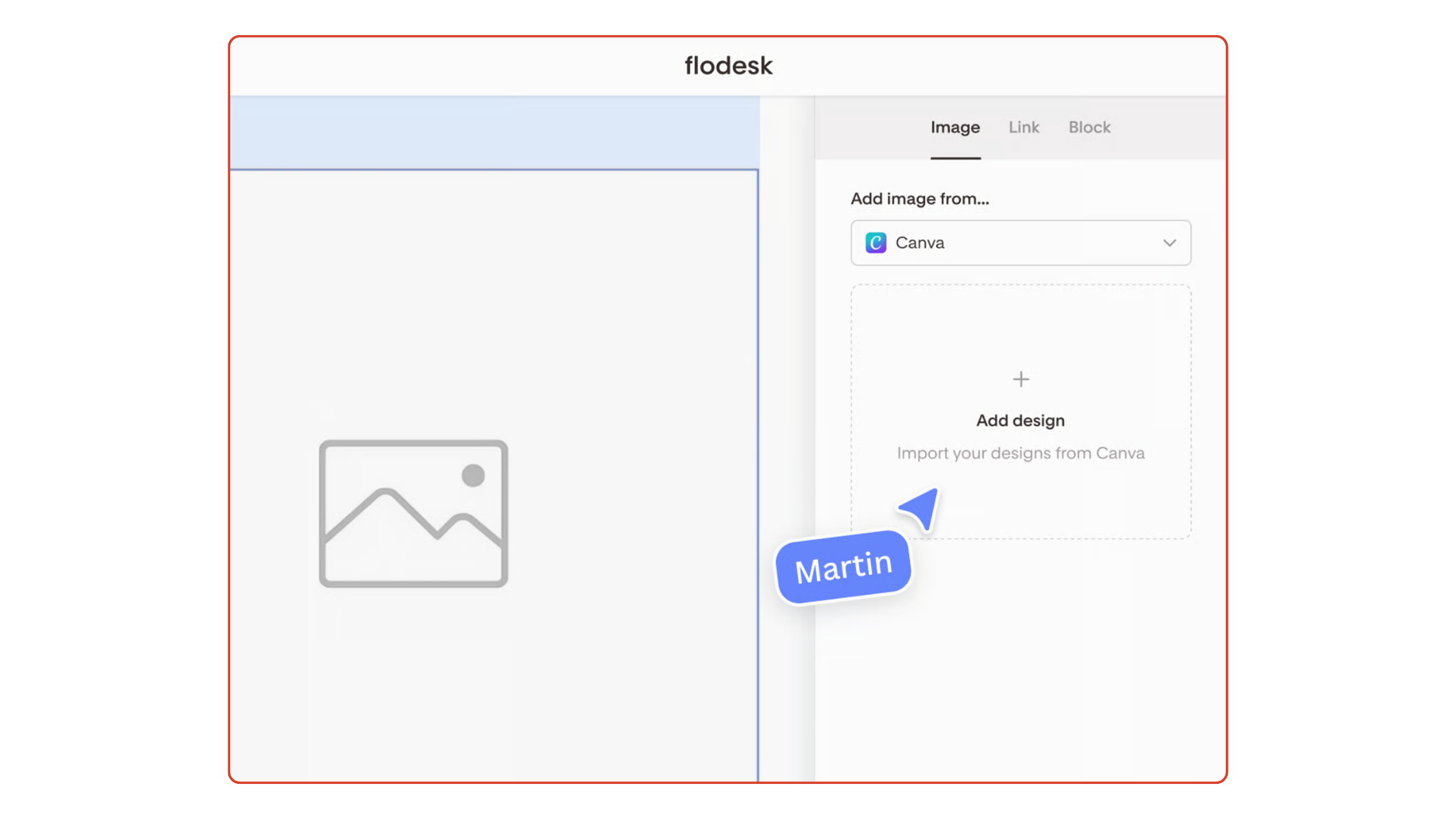Click the sun circle in image placeholder
The width and height of the screenshot is (1456, 819).
click(473, 475)
